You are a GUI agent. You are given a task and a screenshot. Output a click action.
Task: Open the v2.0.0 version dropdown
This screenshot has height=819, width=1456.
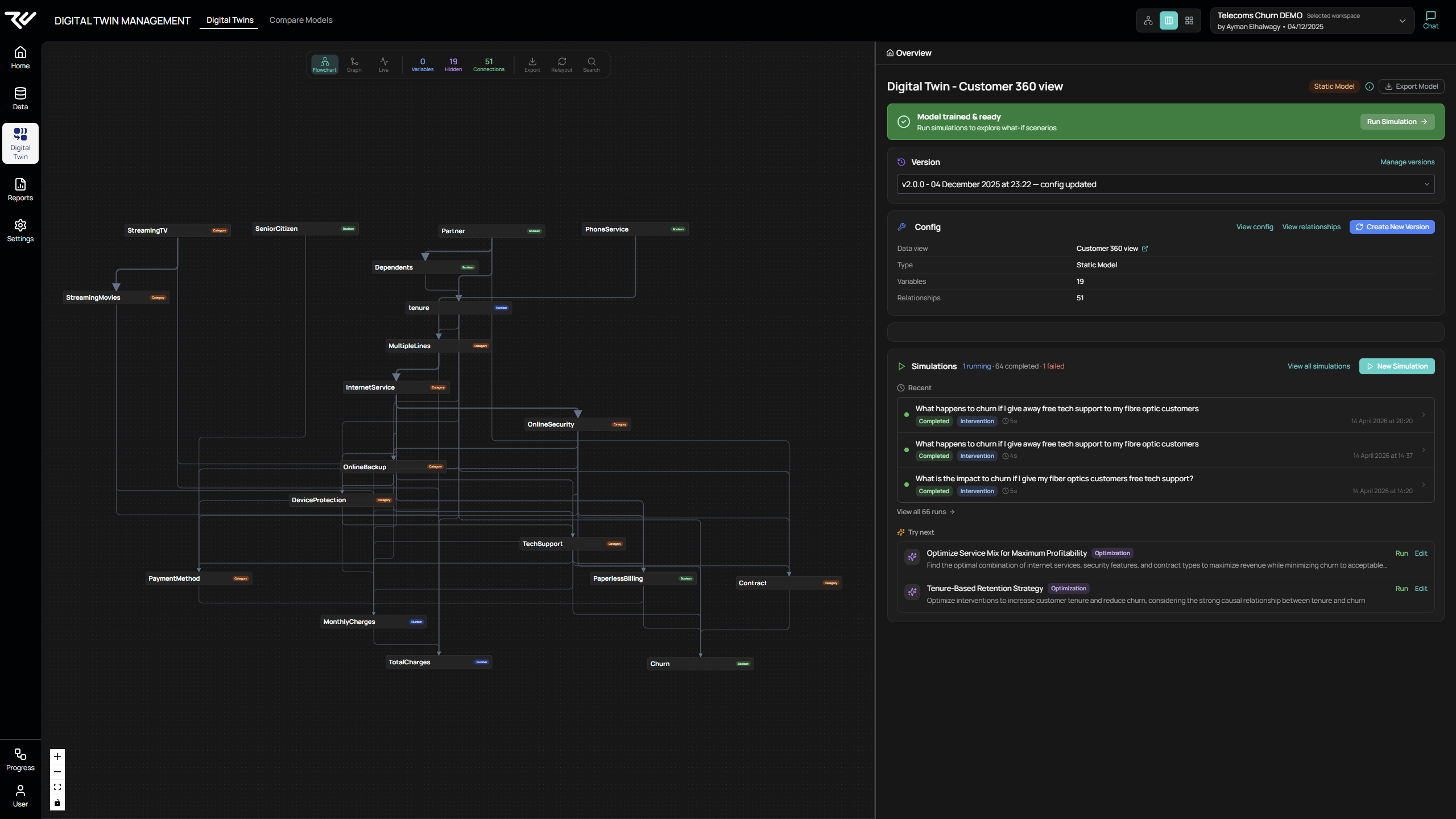tap(1164, 184)
